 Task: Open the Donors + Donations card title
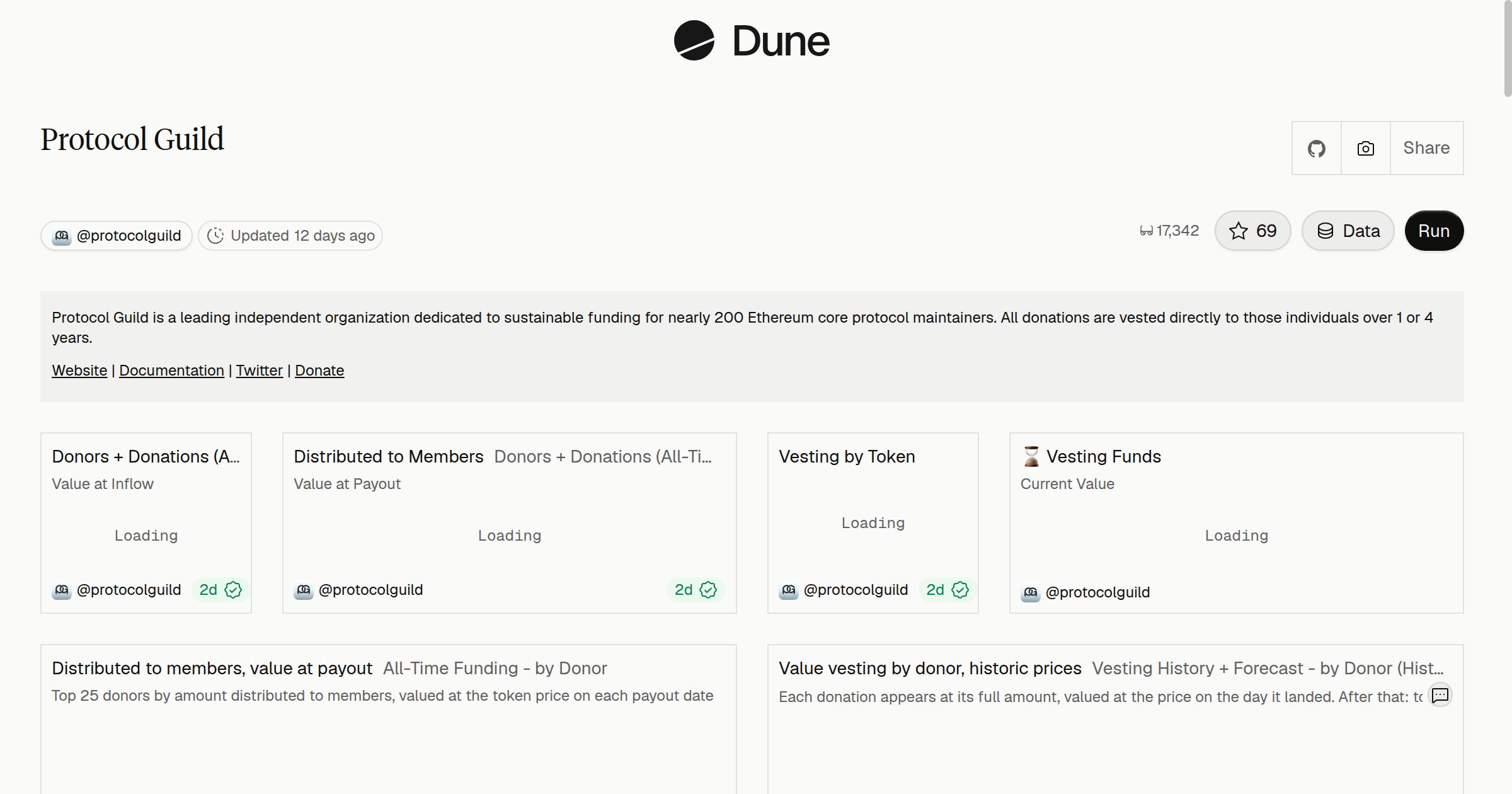(146, 456)
